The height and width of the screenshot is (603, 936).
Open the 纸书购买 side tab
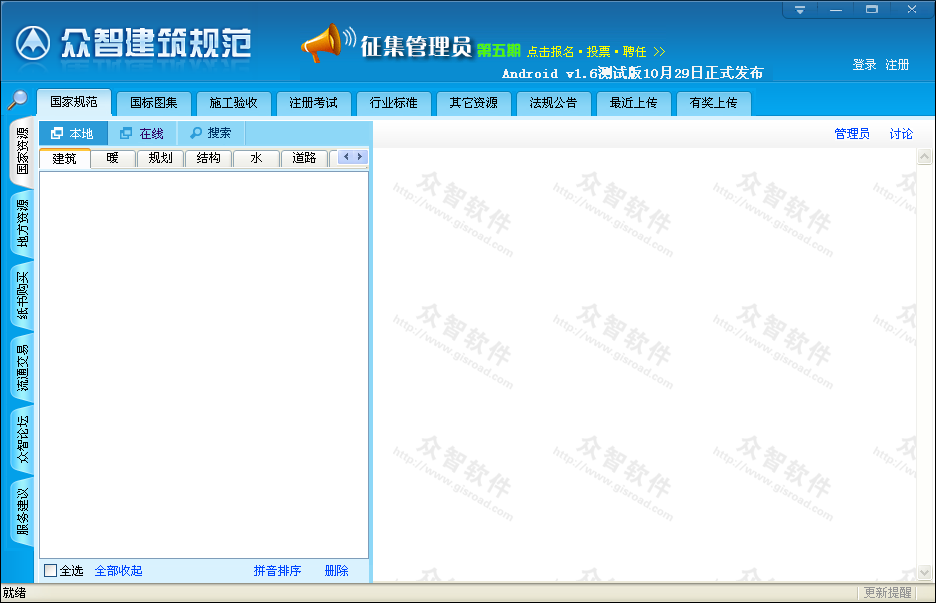[x=22, y=296]
